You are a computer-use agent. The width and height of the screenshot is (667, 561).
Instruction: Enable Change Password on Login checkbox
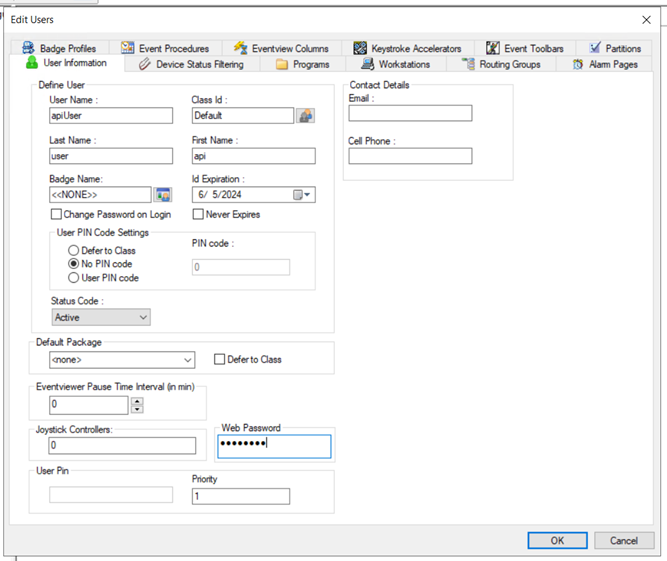56,214
